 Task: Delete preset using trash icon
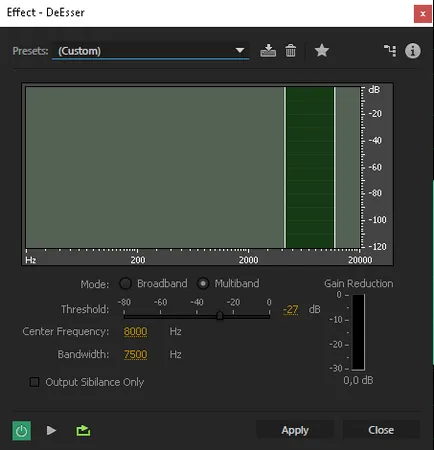(290, 51)
